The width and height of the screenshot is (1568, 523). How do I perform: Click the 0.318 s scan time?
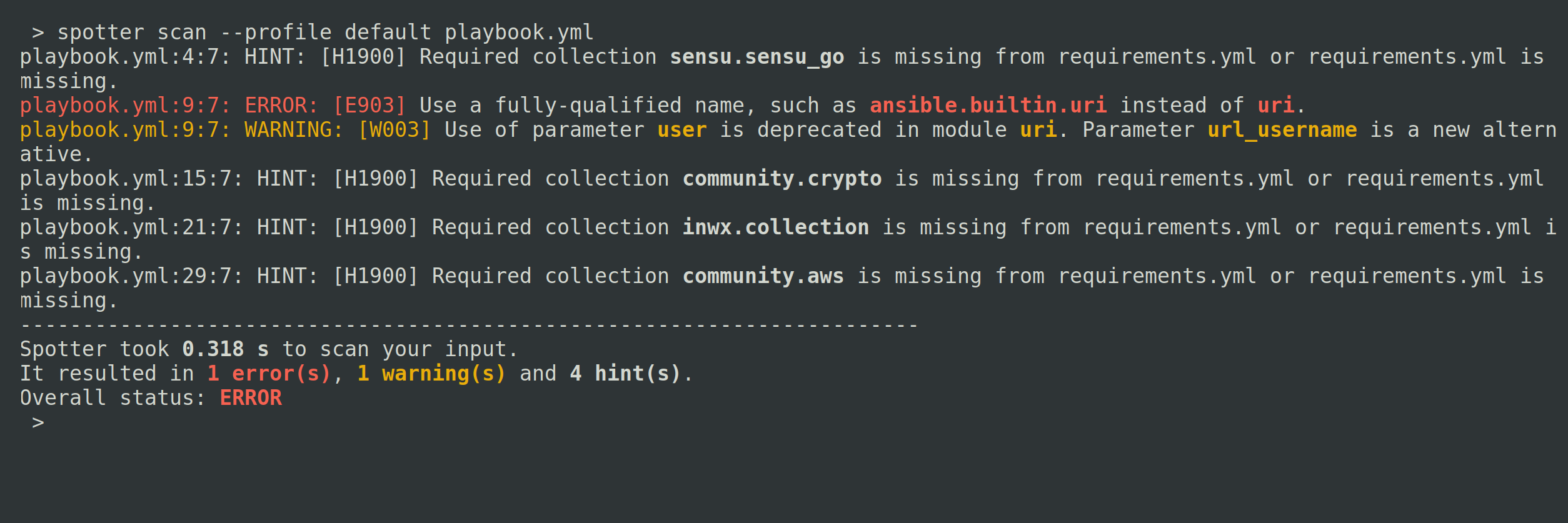[225, 349]
